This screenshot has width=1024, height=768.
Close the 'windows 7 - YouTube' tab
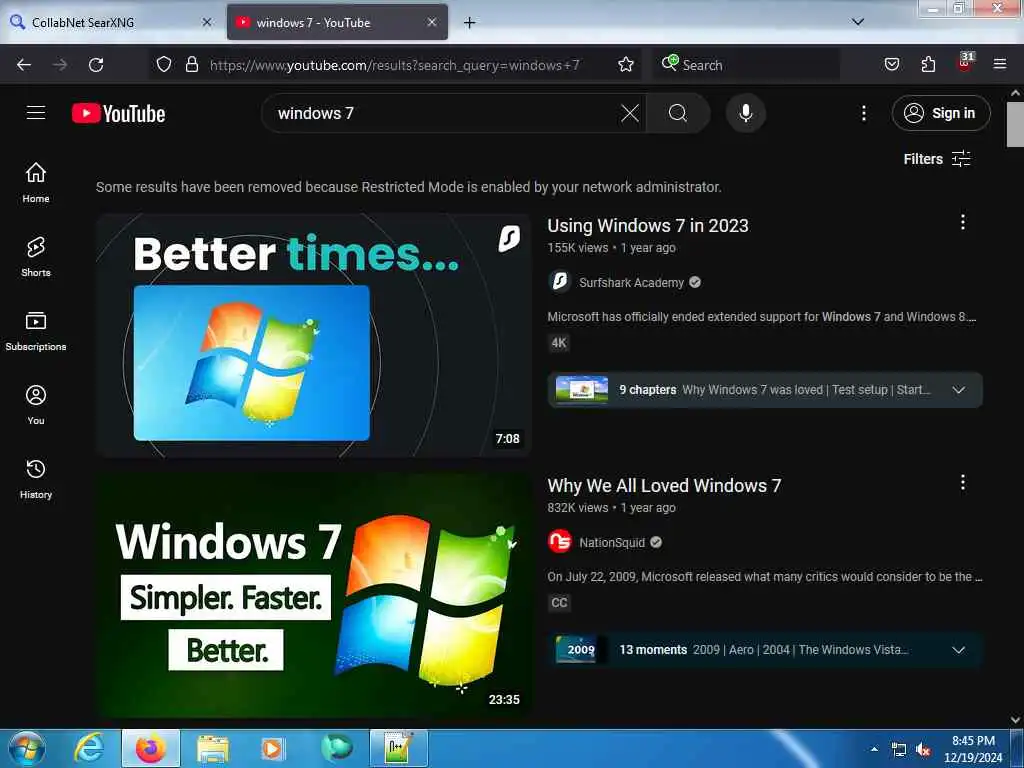point(432,22)
